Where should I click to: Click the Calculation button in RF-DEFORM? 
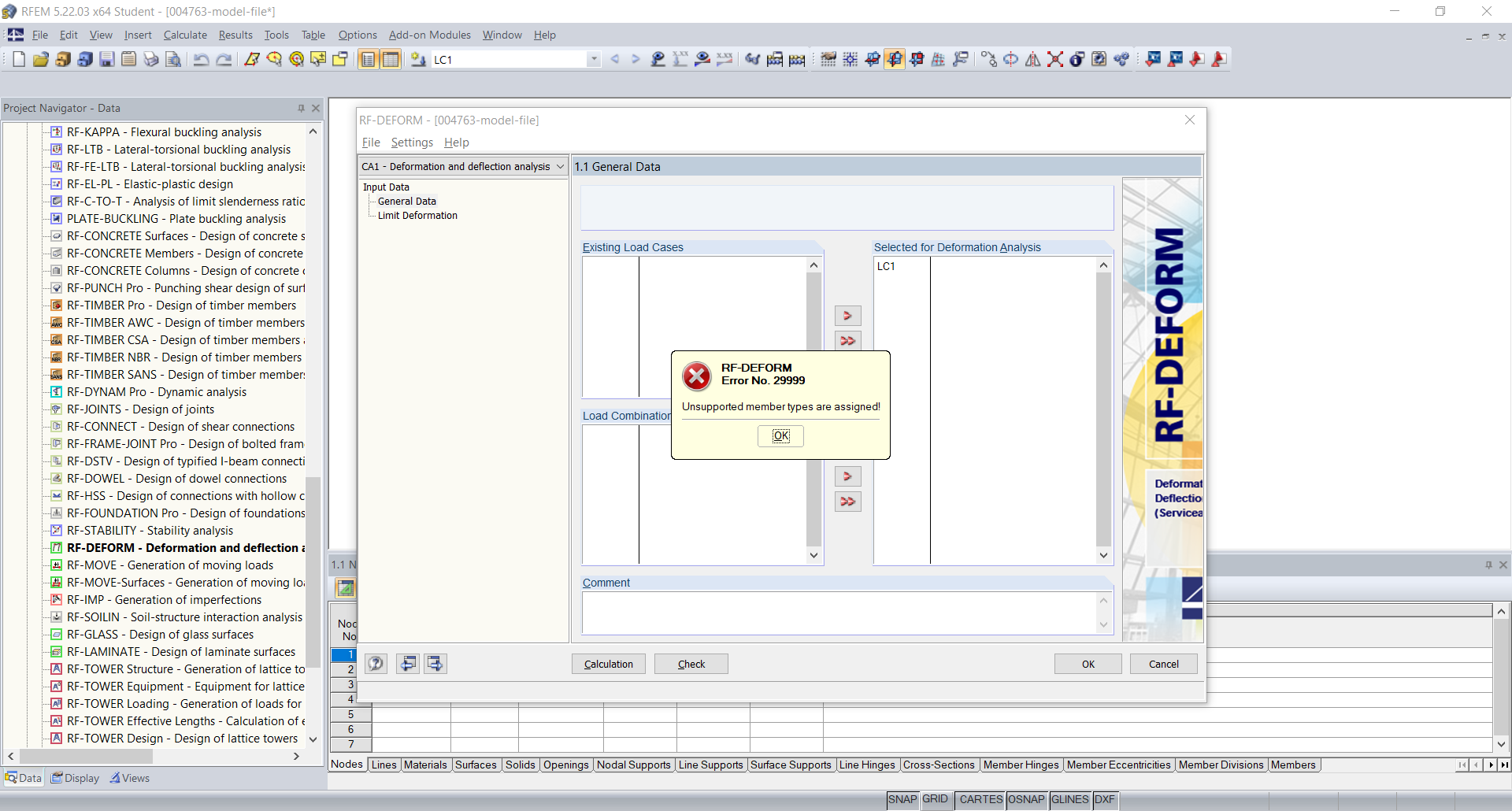(x=609, y=664)
